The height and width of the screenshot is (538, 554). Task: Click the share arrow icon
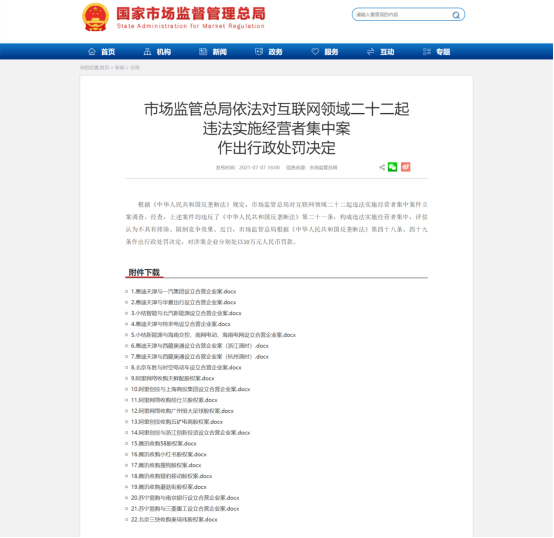pyautogui.click(x=382, y=167)
